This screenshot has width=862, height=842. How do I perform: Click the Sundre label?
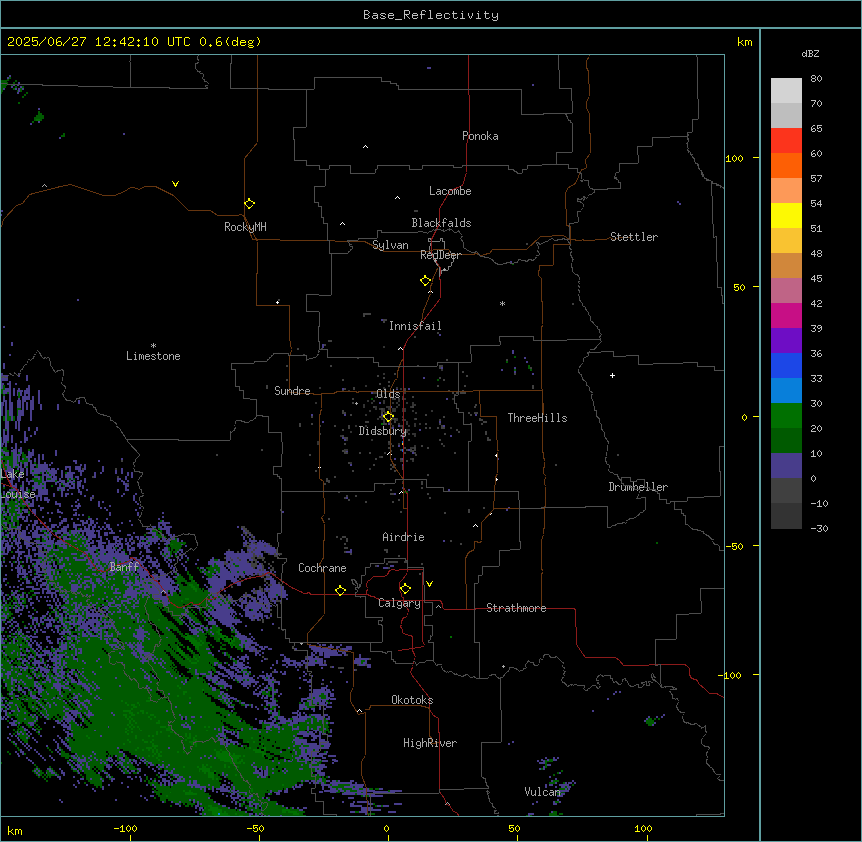pos(292,391)
